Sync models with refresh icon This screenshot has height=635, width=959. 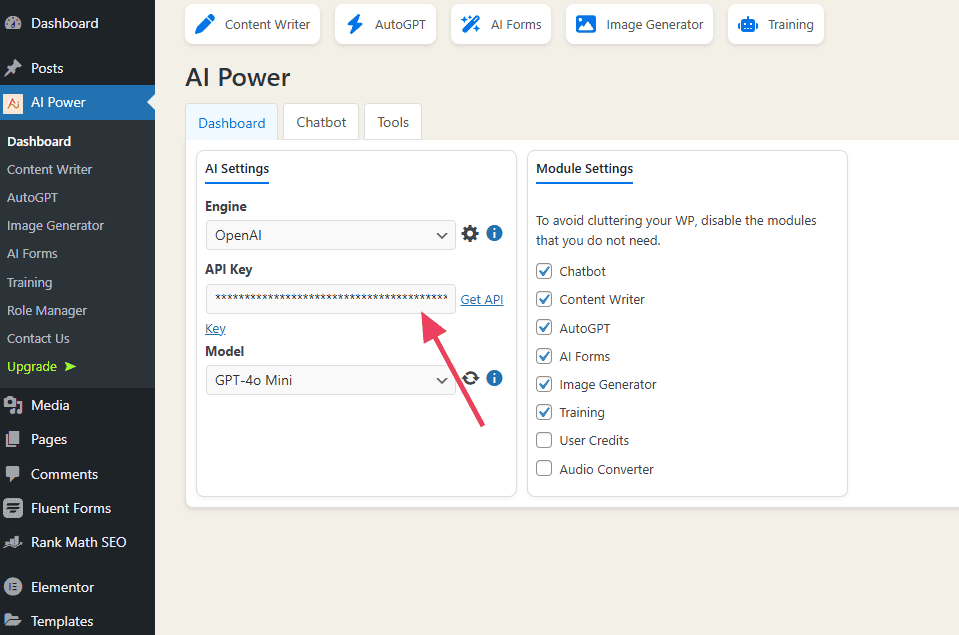pos(470,378)
